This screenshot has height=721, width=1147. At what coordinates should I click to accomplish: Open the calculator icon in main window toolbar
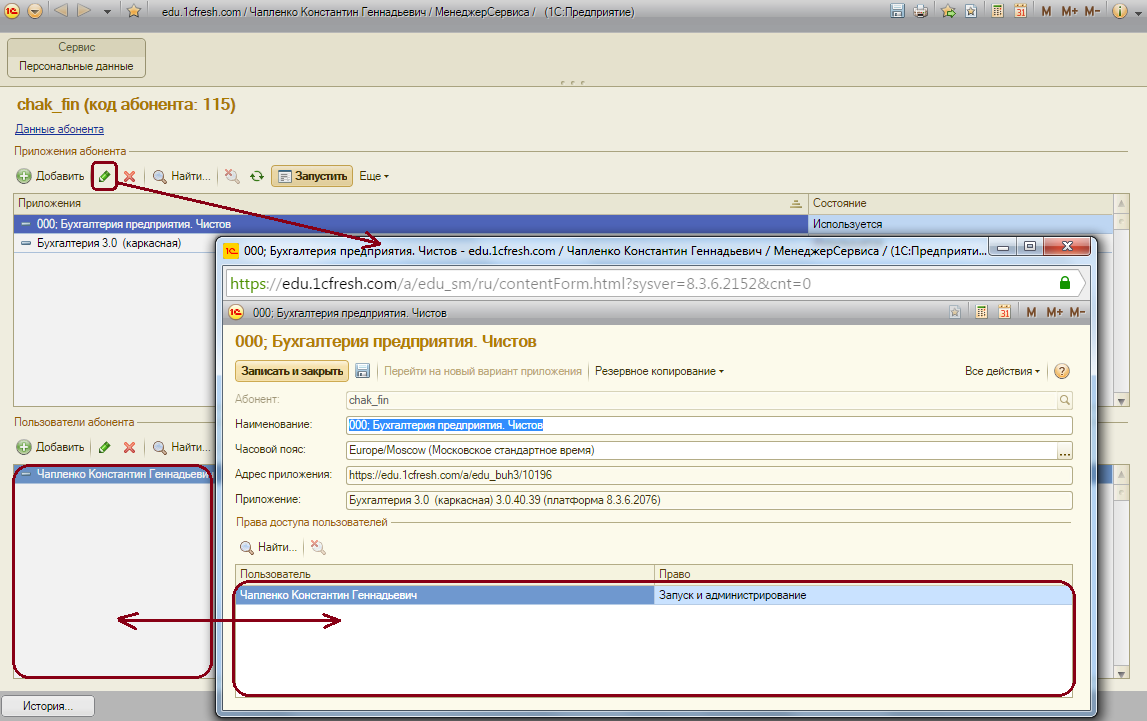click(997, 11)
